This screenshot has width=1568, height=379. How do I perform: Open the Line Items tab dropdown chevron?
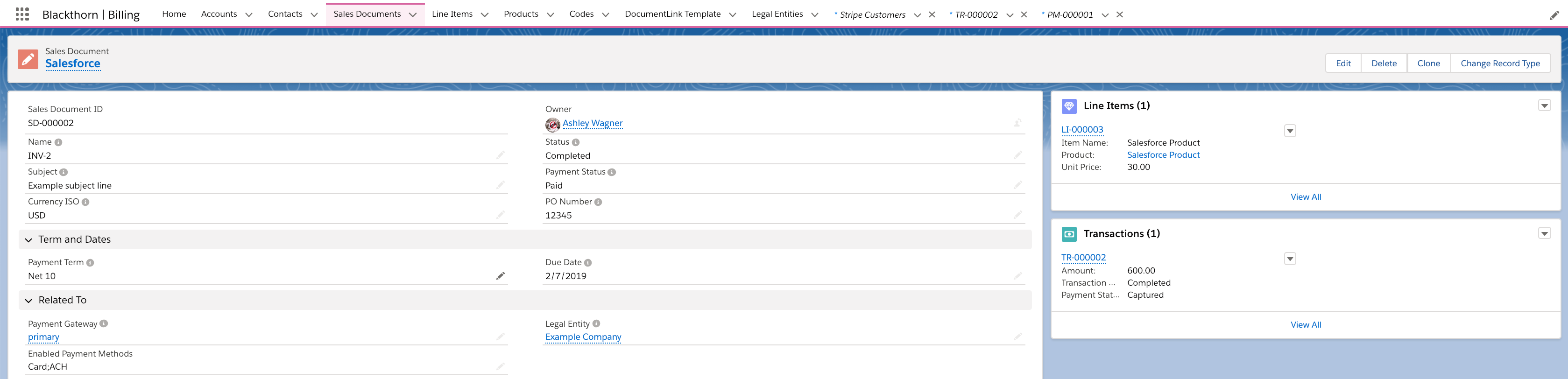click(x=485, y=15)
